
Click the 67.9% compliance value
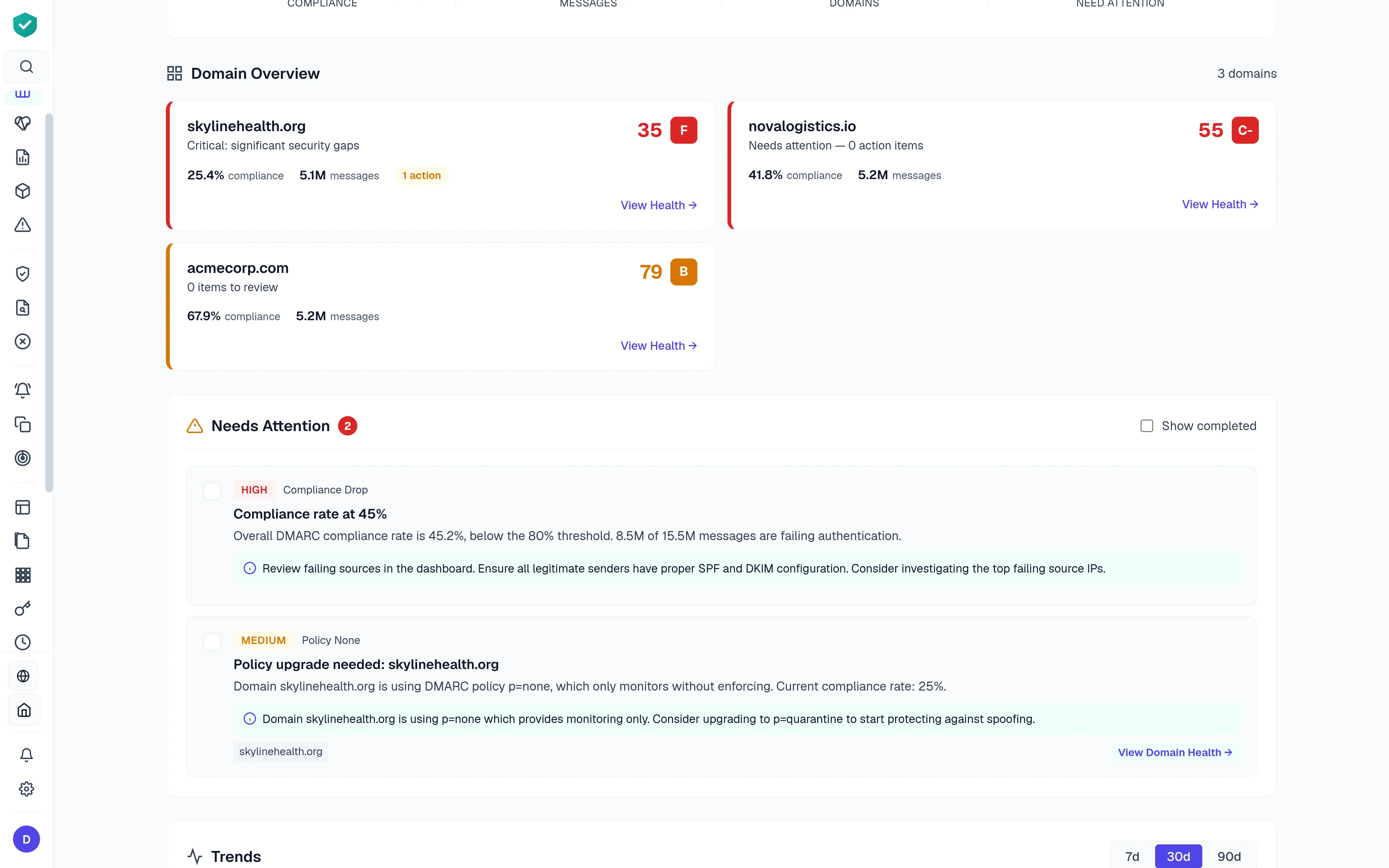click(204, 316)
